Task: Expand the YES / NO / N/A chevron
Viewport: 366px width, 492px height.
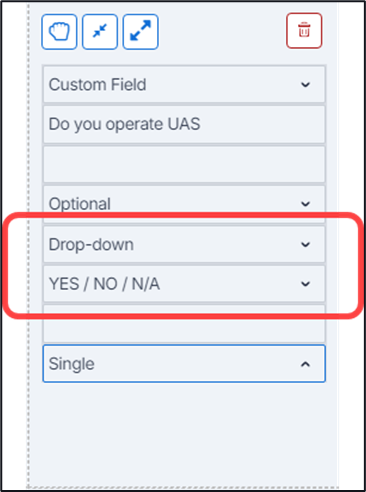Action: 305,284
